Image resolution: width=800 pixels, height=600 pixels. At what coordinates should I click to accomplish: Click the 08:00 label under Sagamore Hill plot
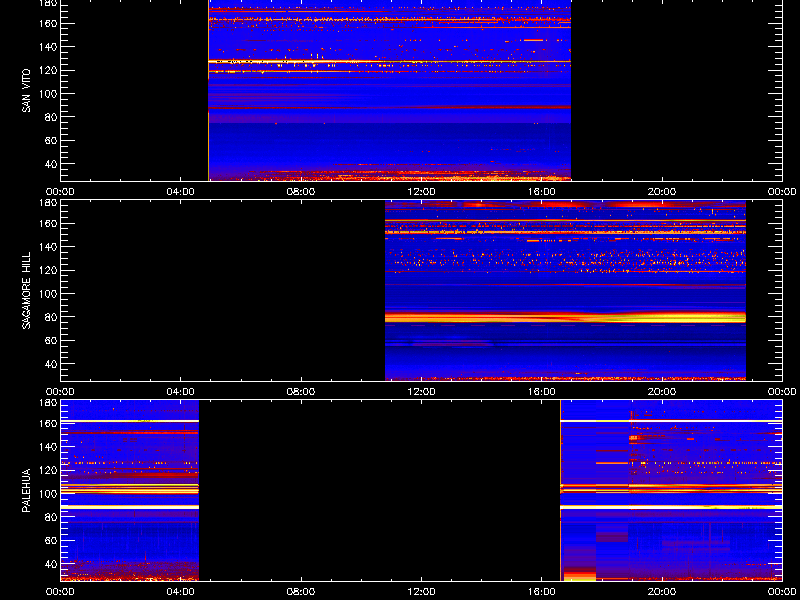click(301, 392)
